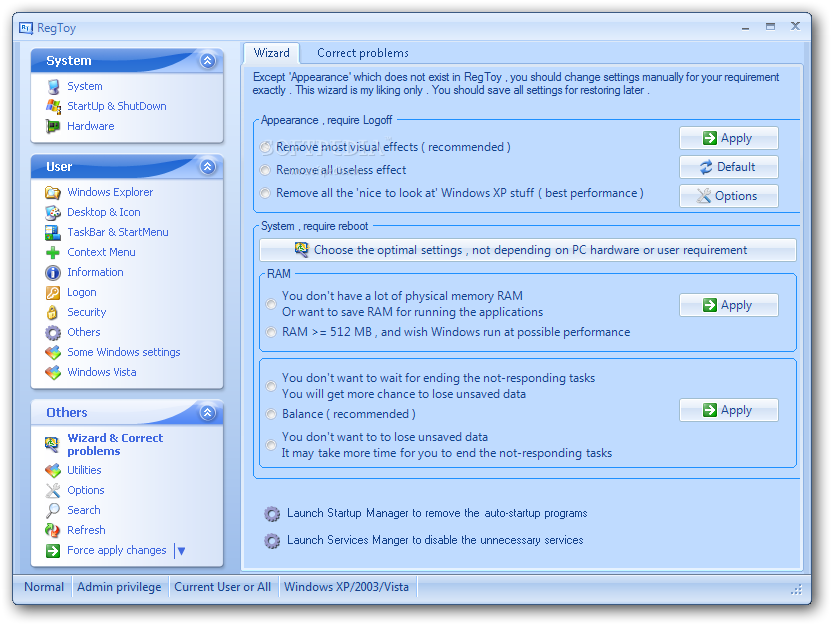This screenshot has height=625, width=832.
Task: Click the Windows Explorer folder icon
Action: [53, 192]
